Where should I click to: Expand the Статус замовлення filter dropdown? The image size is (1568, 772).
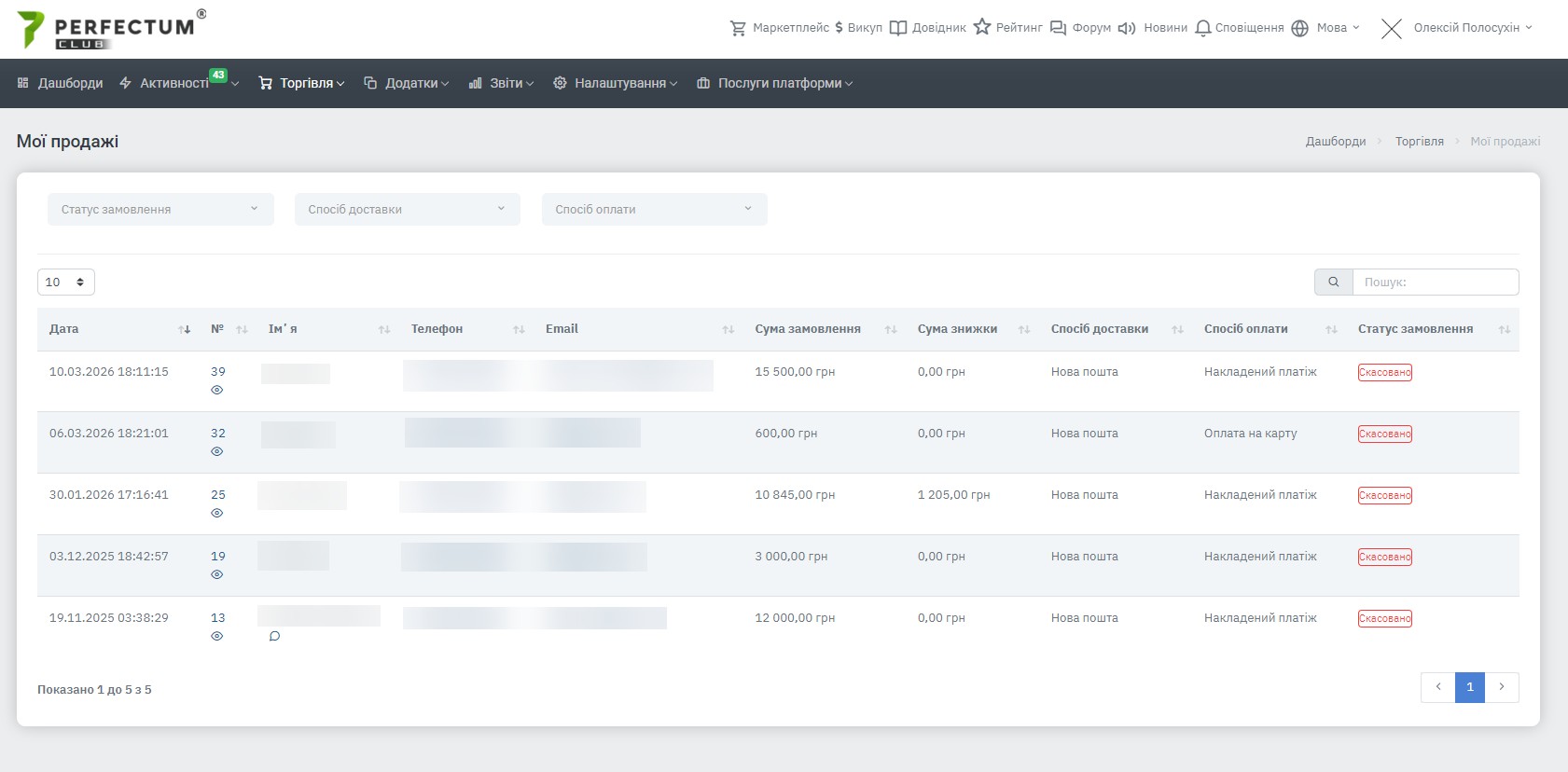[x=160, y=210]
